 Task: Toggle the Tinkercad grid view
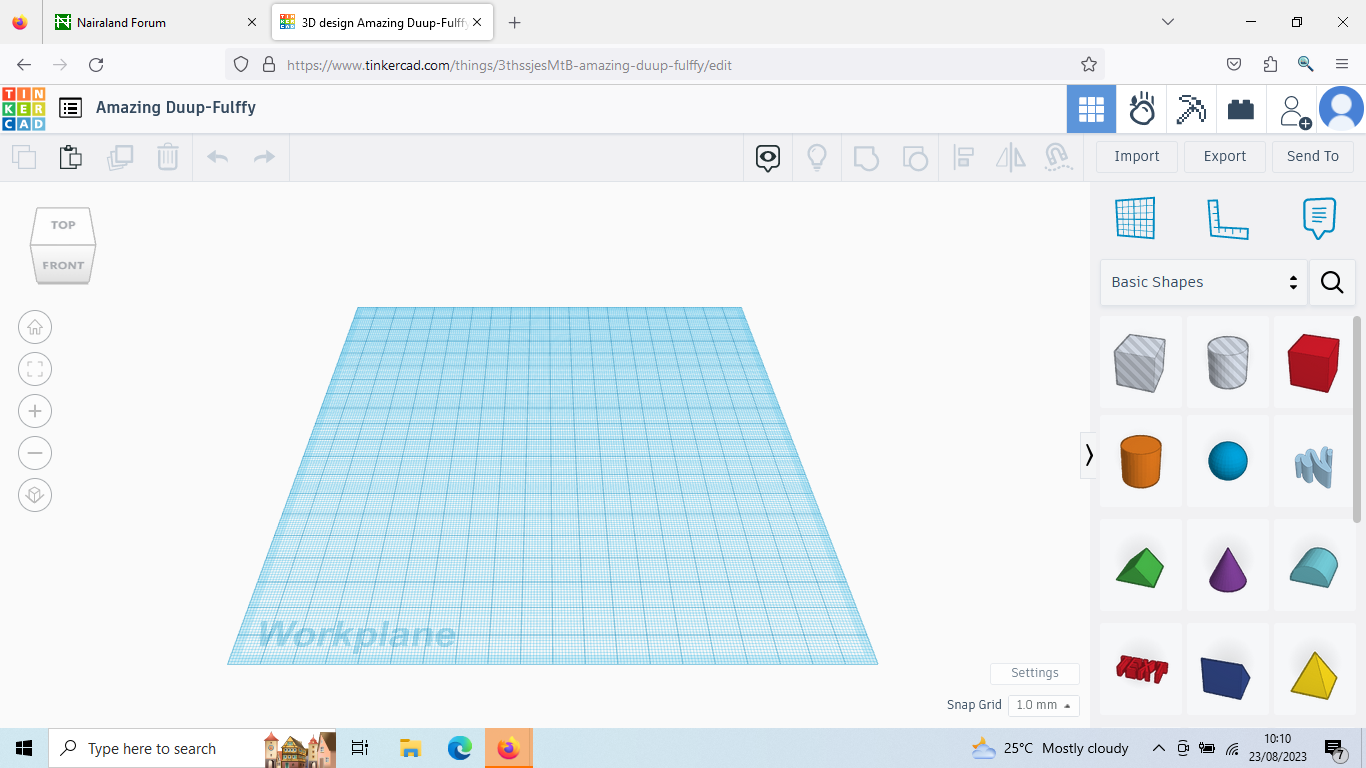coord(1091,109)
